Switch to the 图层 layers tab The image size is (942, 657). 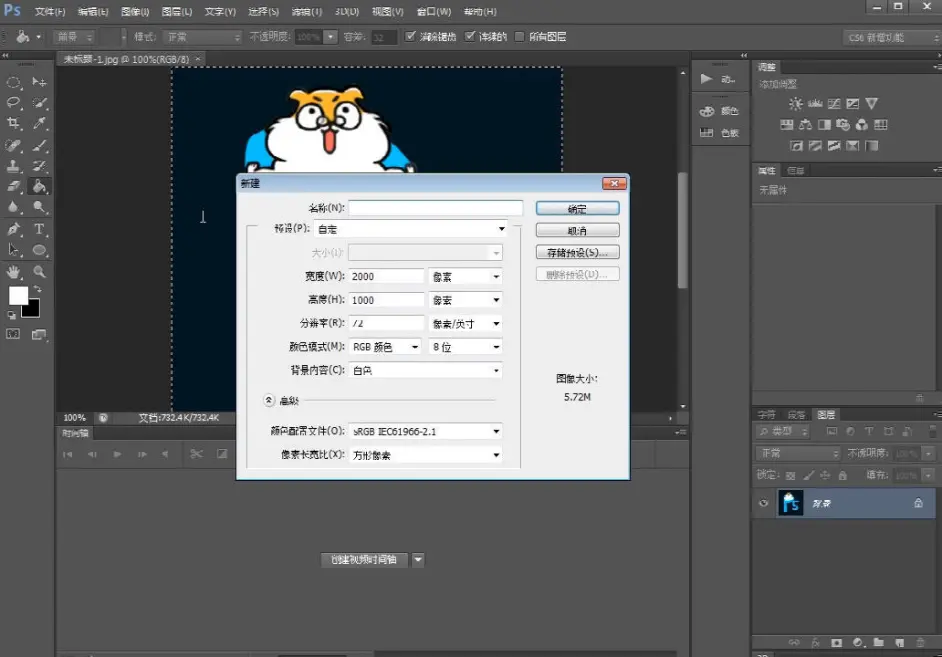[x=825, y=414]
